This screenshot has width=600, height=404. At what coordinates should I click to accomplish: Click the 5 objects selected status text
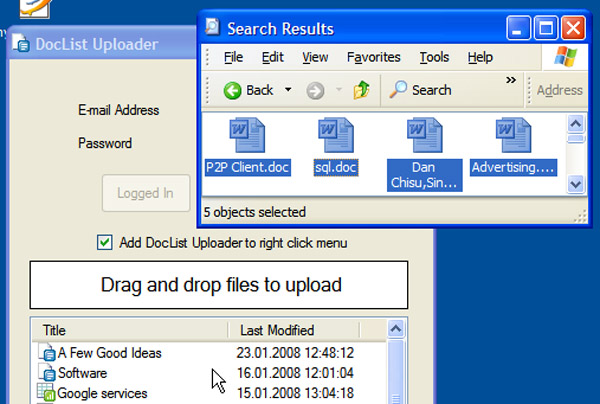coord(254,212)
